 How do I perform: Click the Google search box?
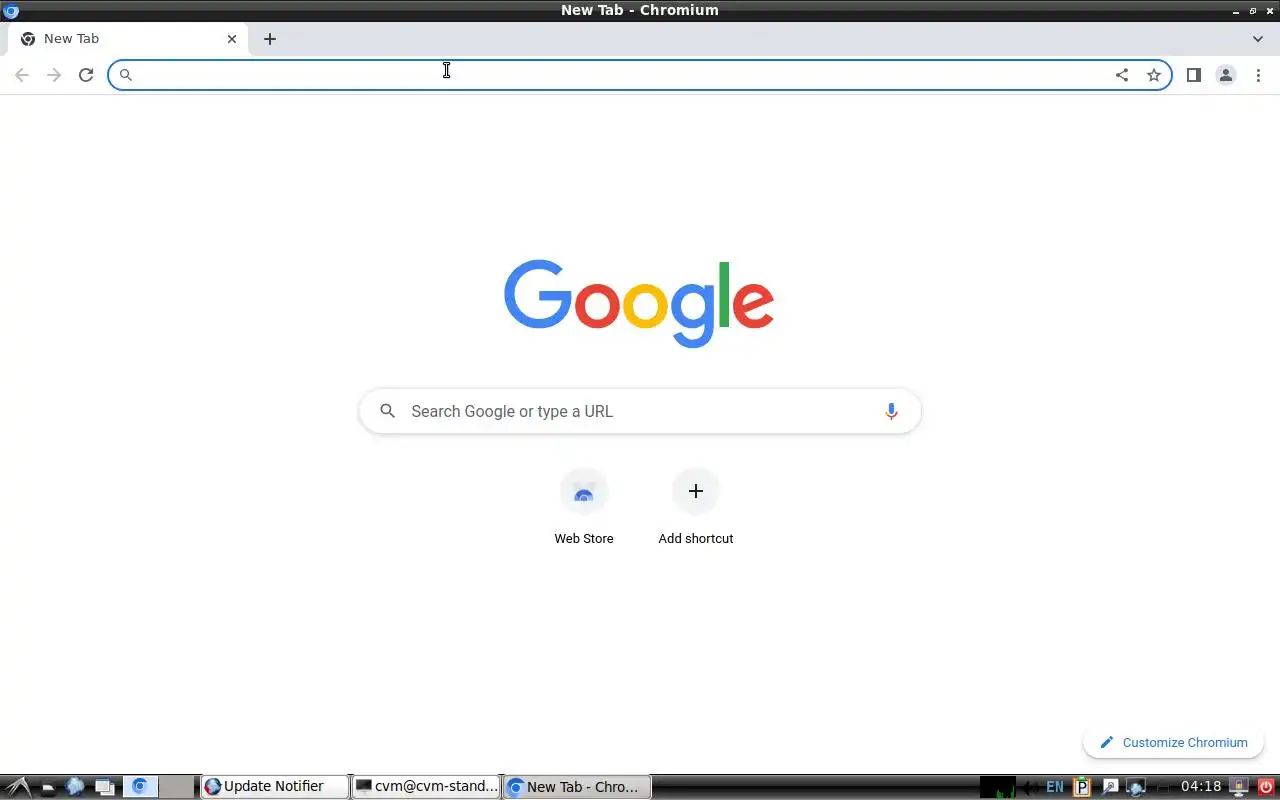[640, 411]
